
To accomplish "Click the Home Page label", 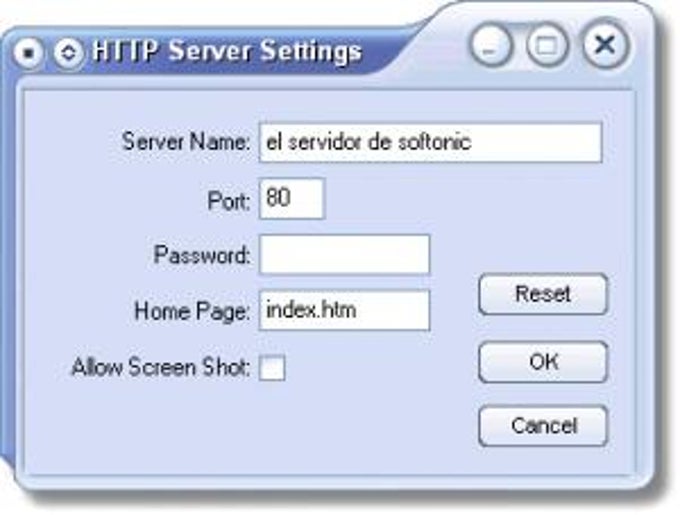I will click(x=193, y=311).
